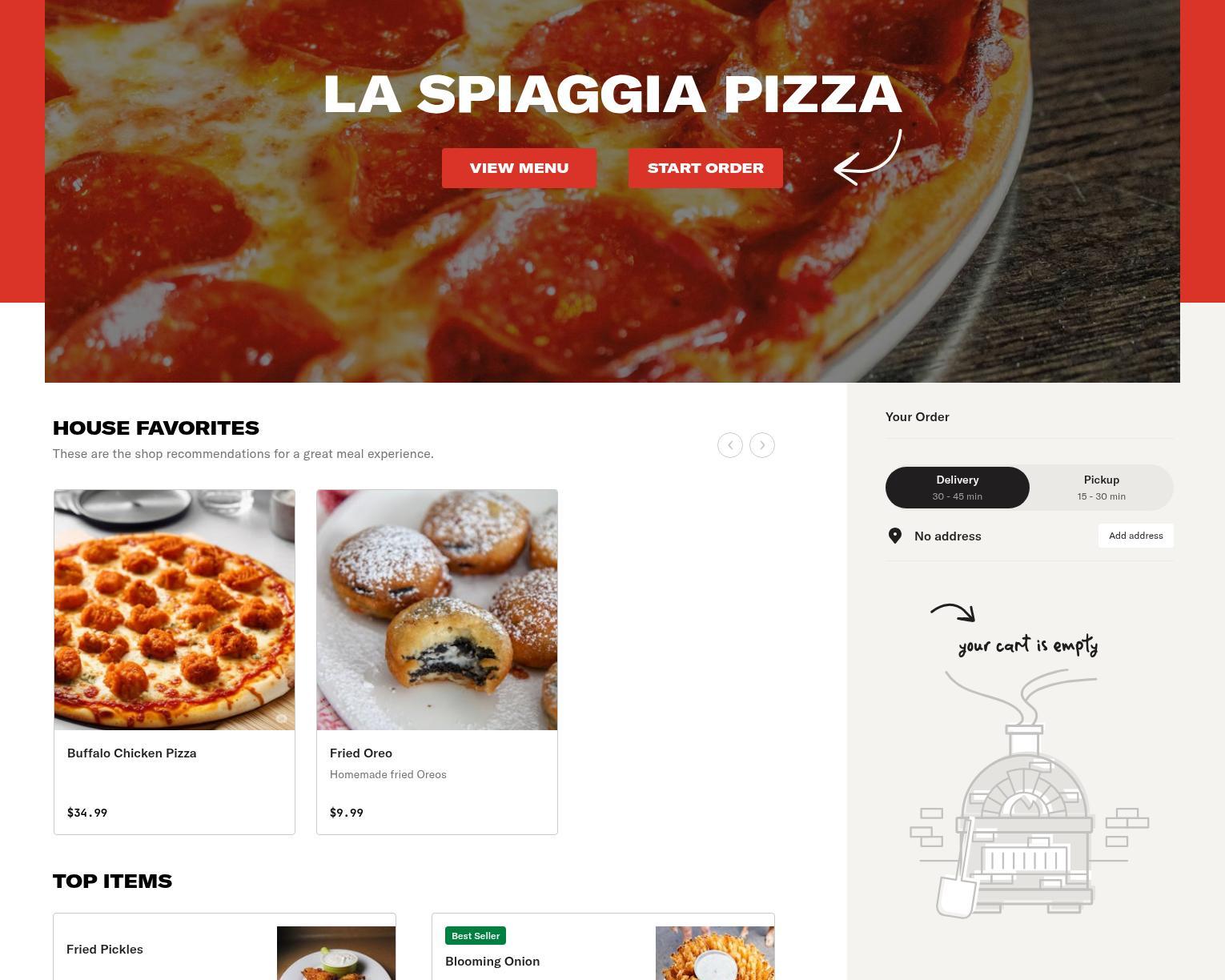Screen dimensions: 1225x980
Task: Click the View Menu button
Action: click(519, 168)
